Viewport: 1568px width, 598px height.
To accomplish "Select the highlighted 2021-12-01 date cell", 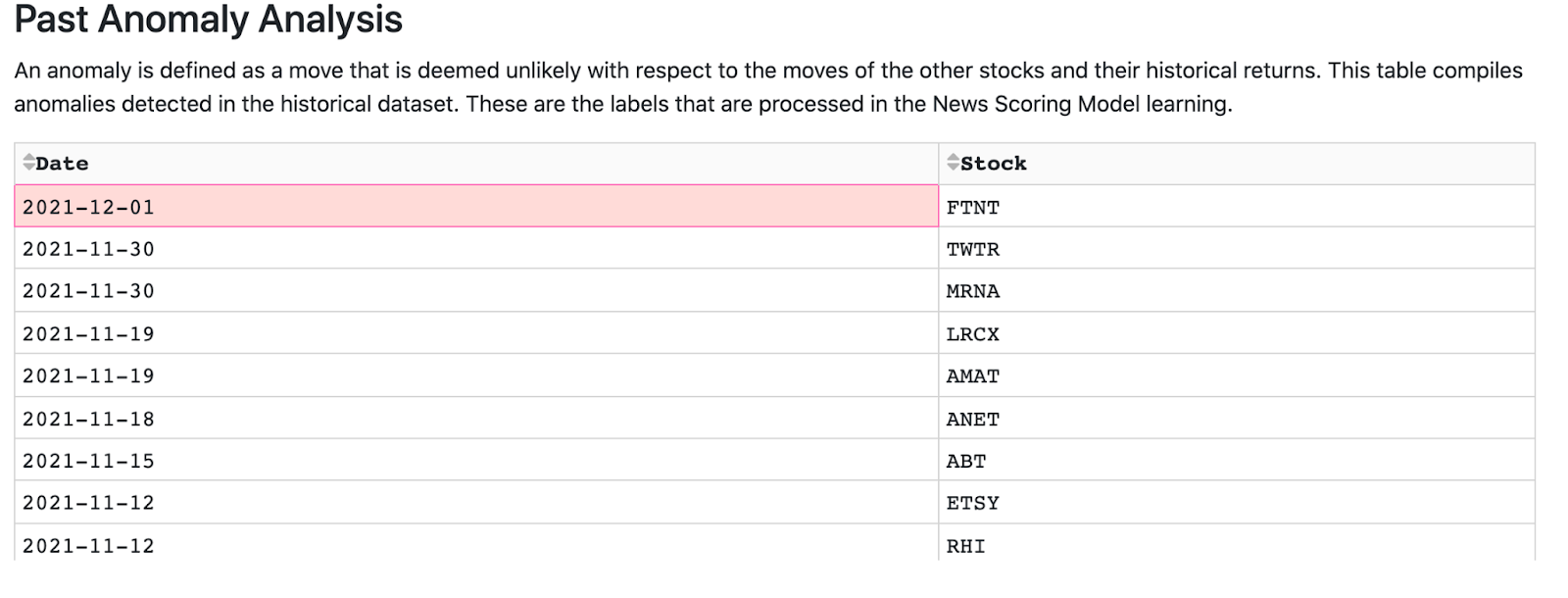I will tap(88, 207).
